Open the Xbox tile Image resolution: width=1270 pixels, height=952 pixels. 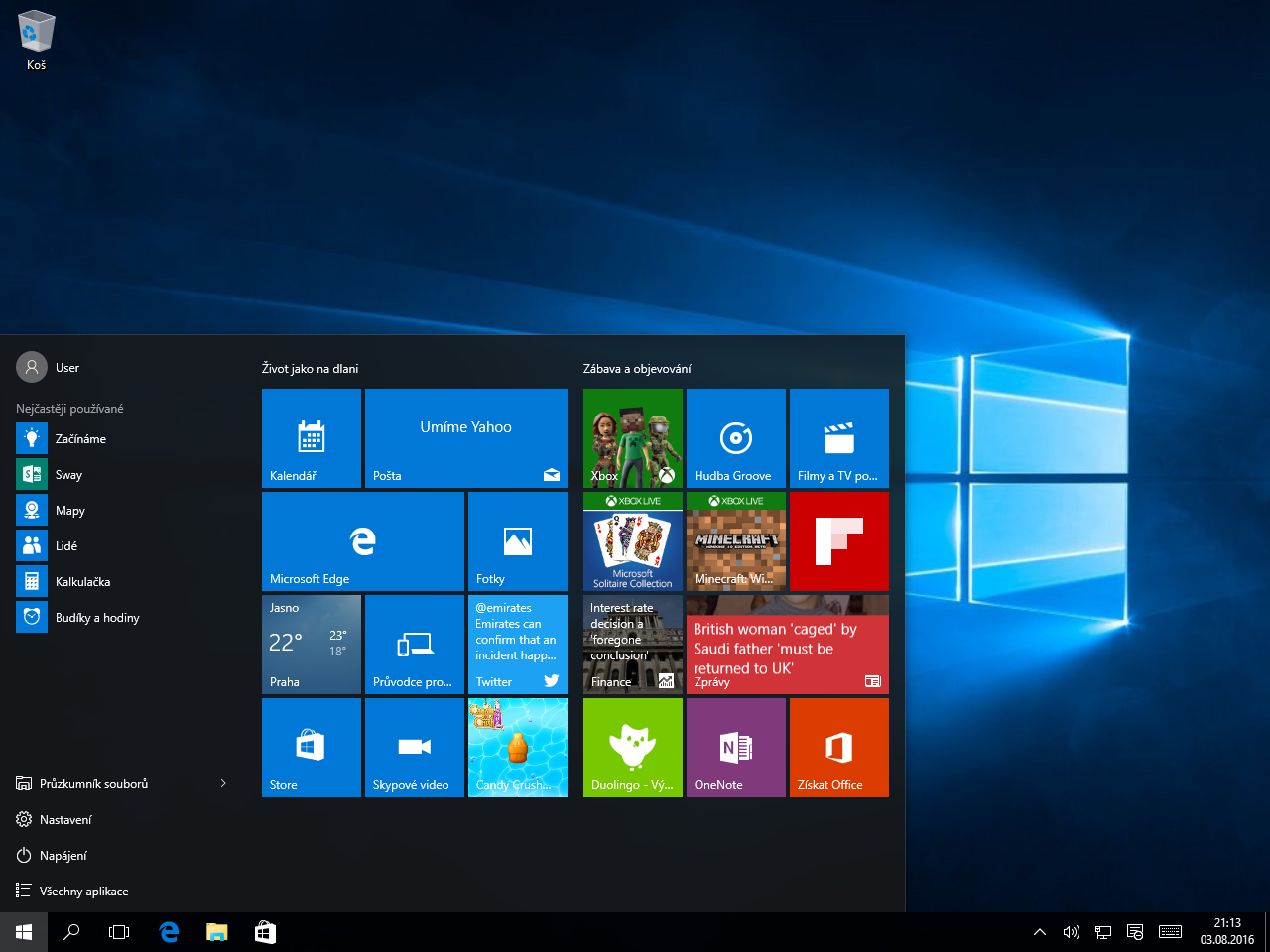[x=633, y=438]
